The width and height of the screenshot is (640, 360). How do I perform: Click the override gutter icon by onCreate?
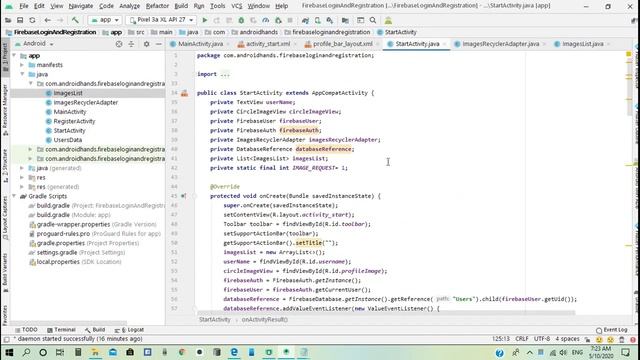click(x=184, y=196)
